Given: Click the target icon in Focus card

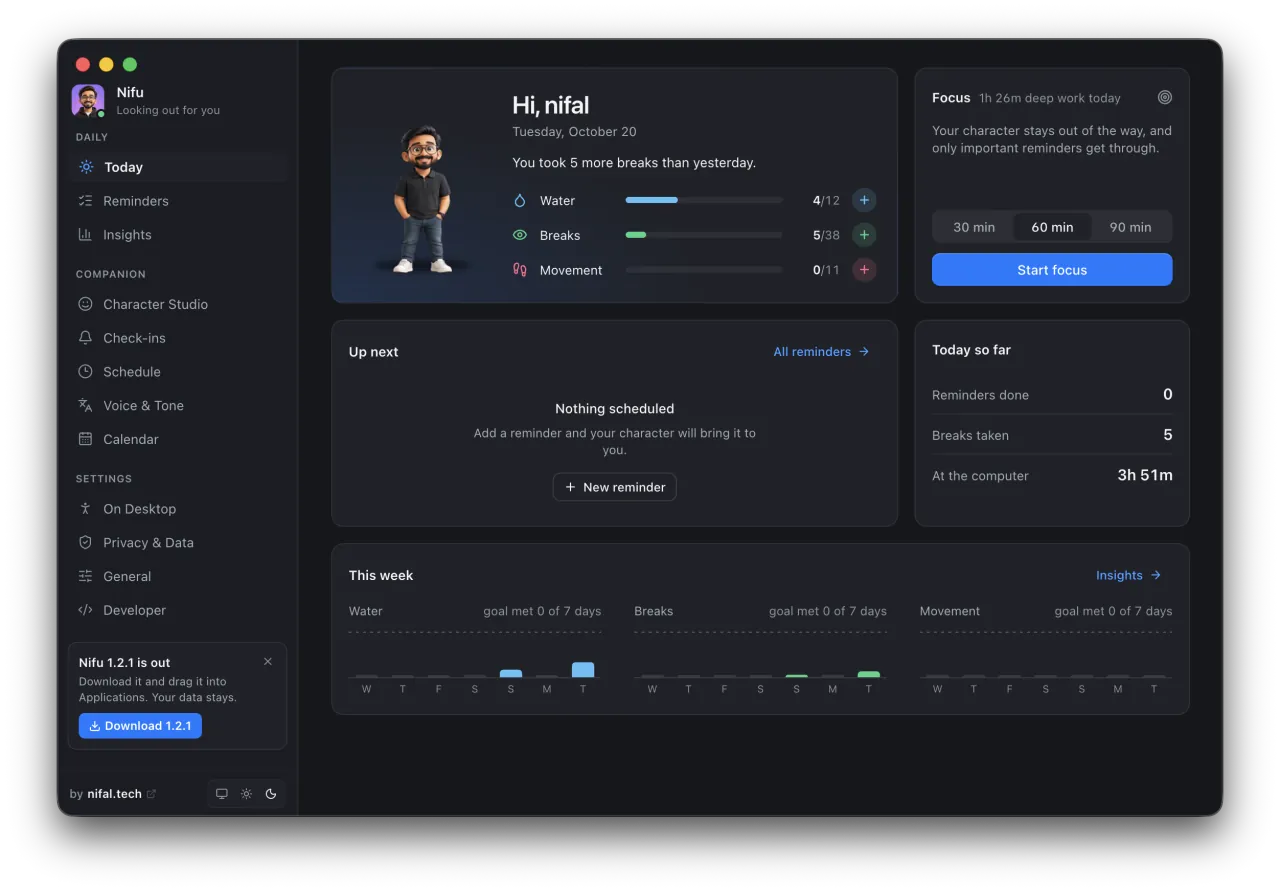Looking at the screenshot, I should [x=1165, y=98].
